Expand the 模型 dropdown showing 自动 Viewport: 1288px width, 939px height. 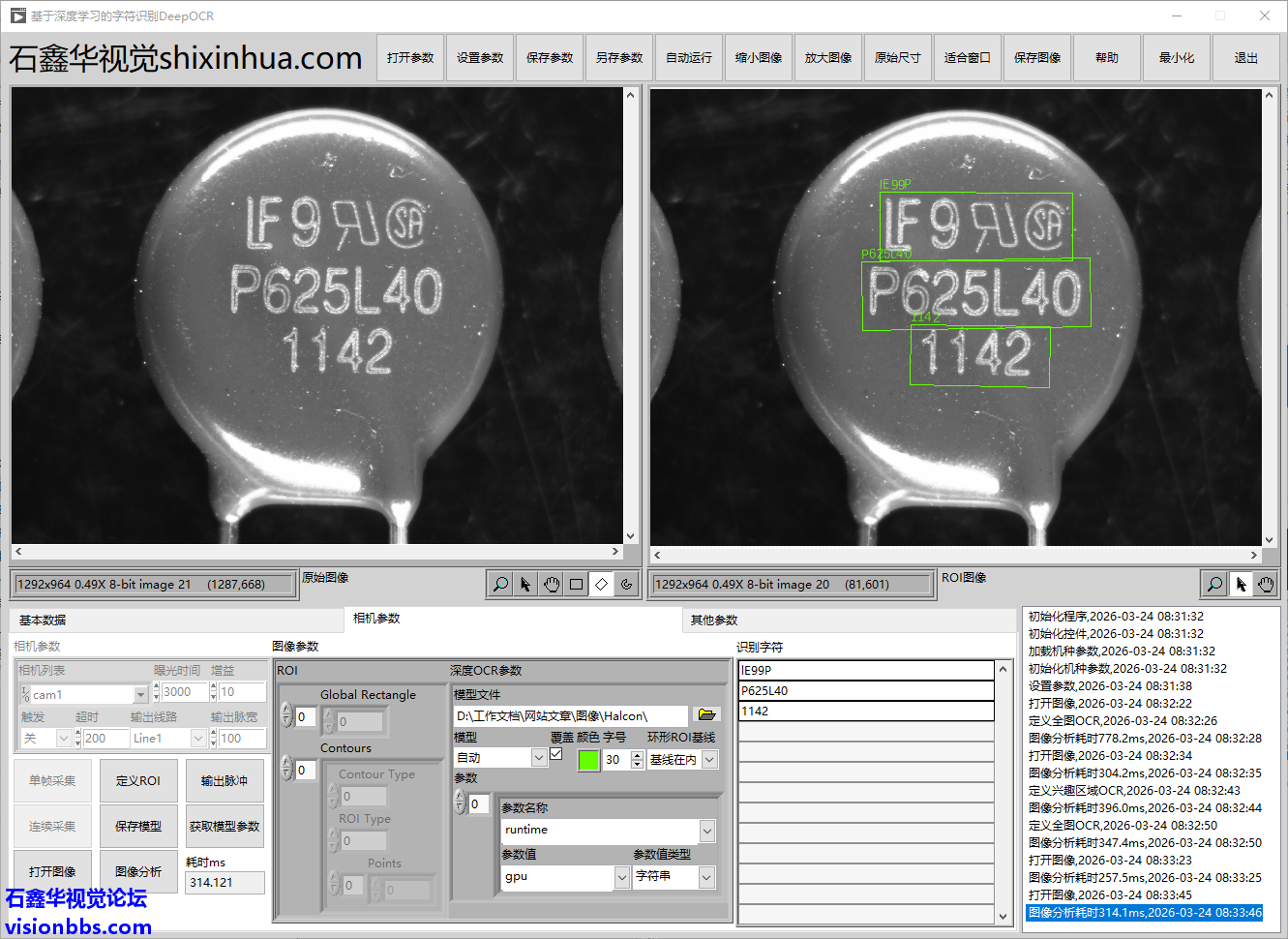point(539,759)
